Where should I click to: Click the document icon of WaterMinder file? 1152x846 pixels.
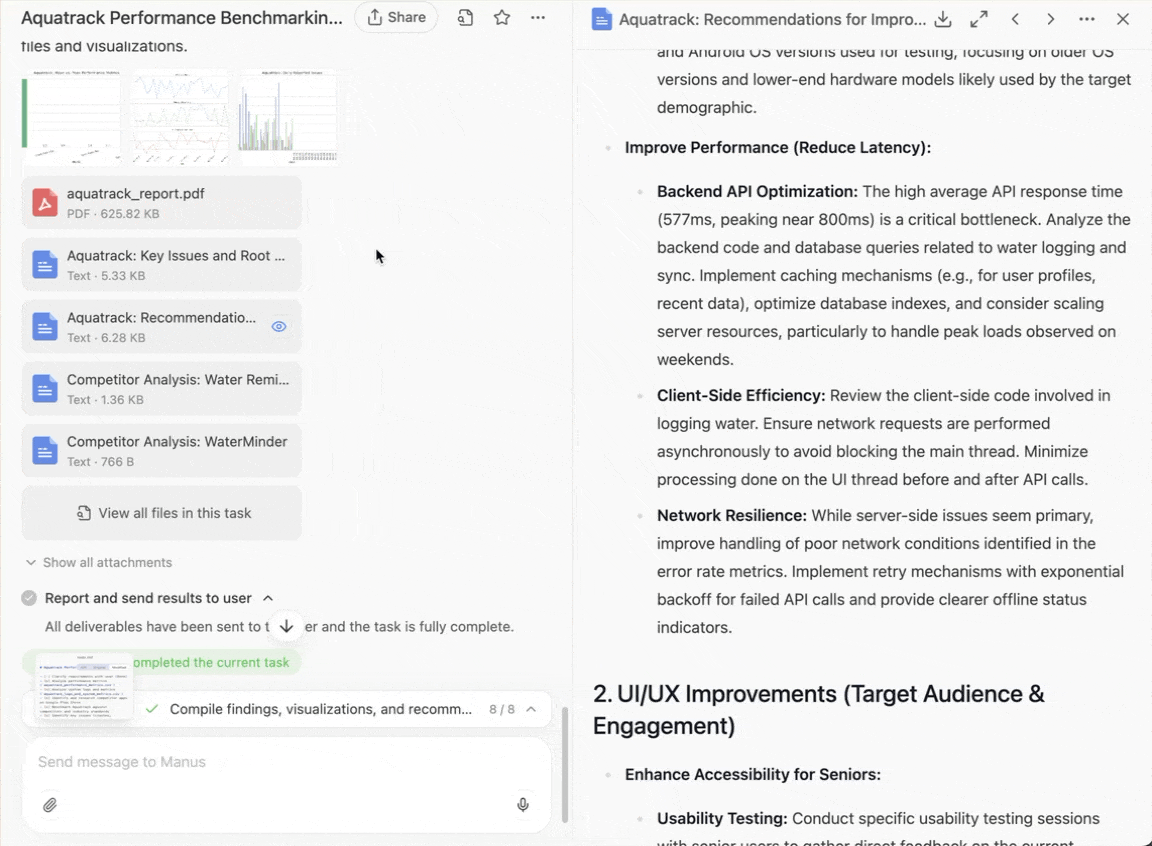(45, 450)
